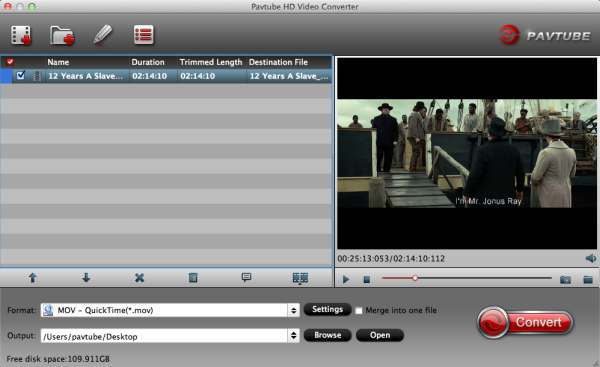Image resolution: width=600 pixels, height=367 pixels.
Task: Mute the preview volume speaker
Action: [590, 258]
